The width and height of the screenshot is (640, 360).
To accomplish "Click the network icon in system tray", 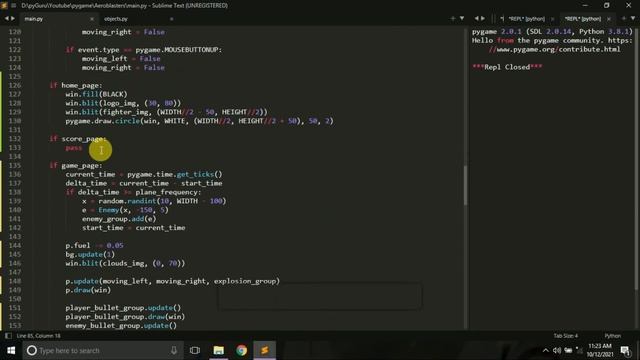I will [579, 350].
